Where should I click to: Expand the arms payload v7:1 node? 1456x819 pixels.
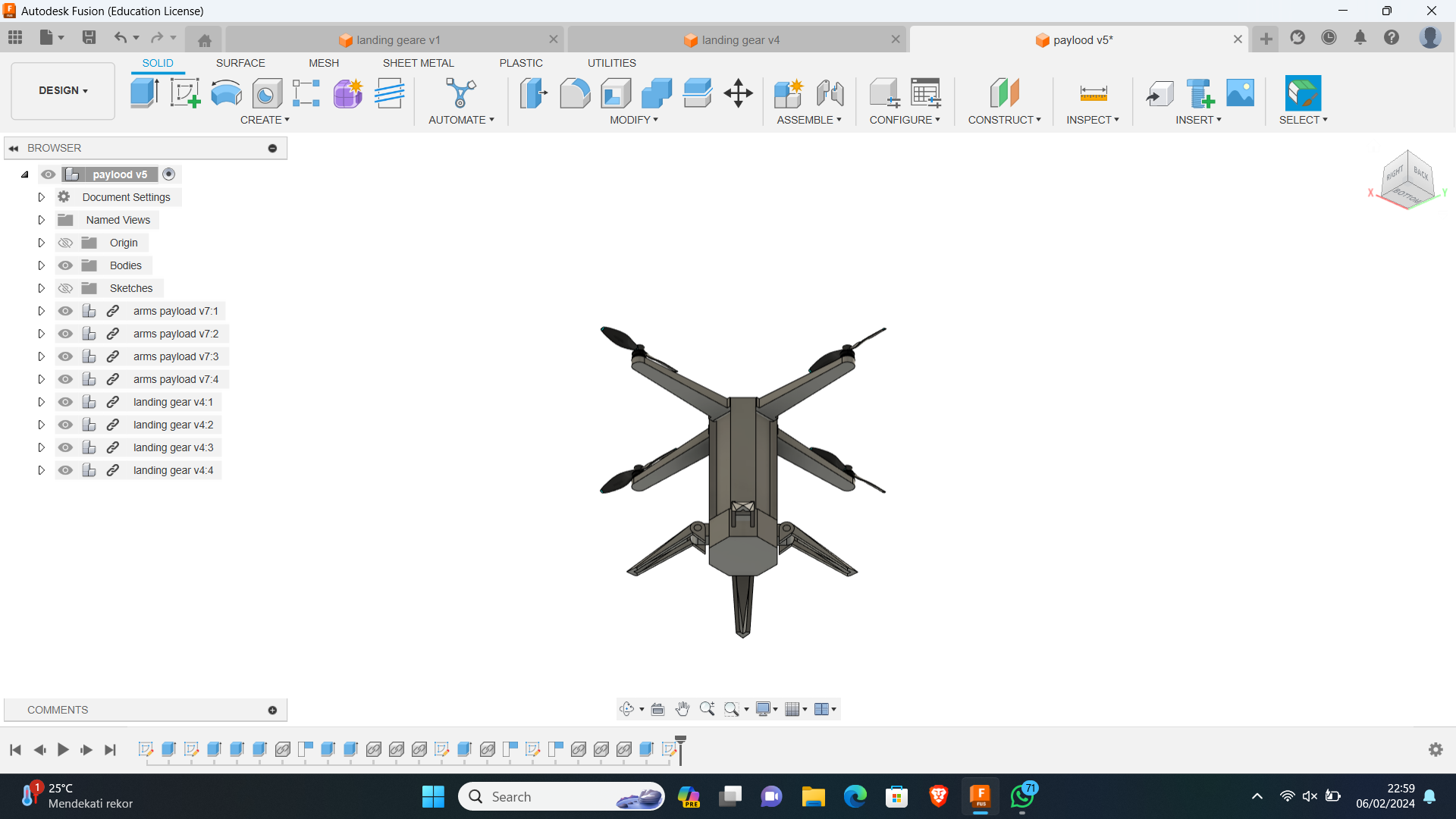pos(42,311)
